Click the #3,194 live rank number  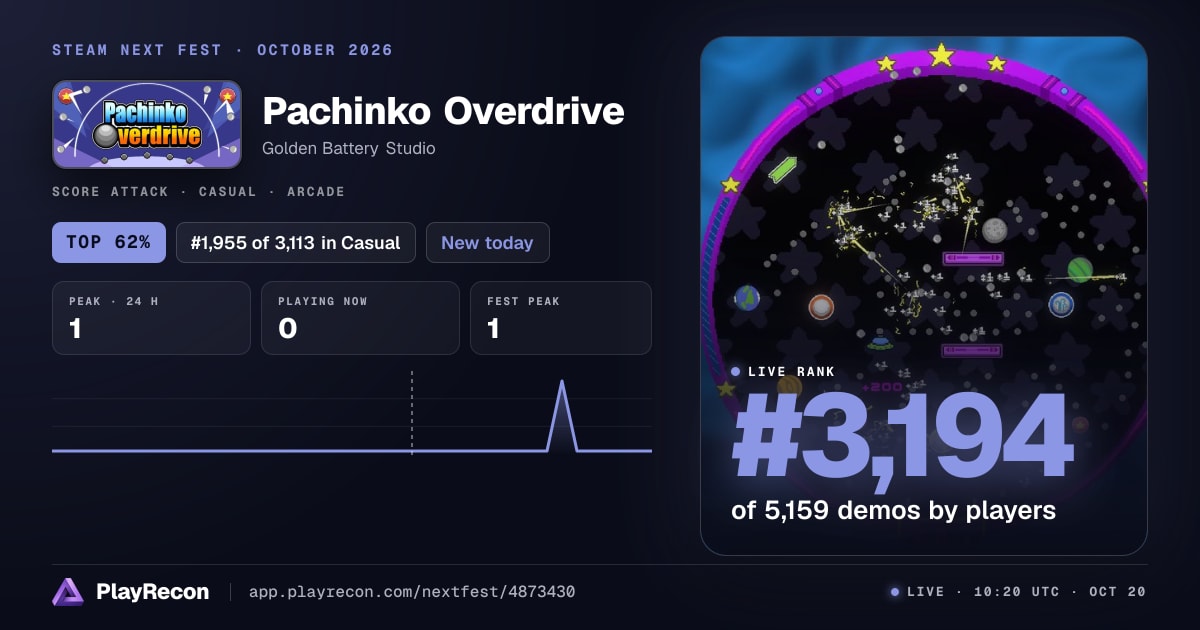pyautogui.click(x=901, y=436)
